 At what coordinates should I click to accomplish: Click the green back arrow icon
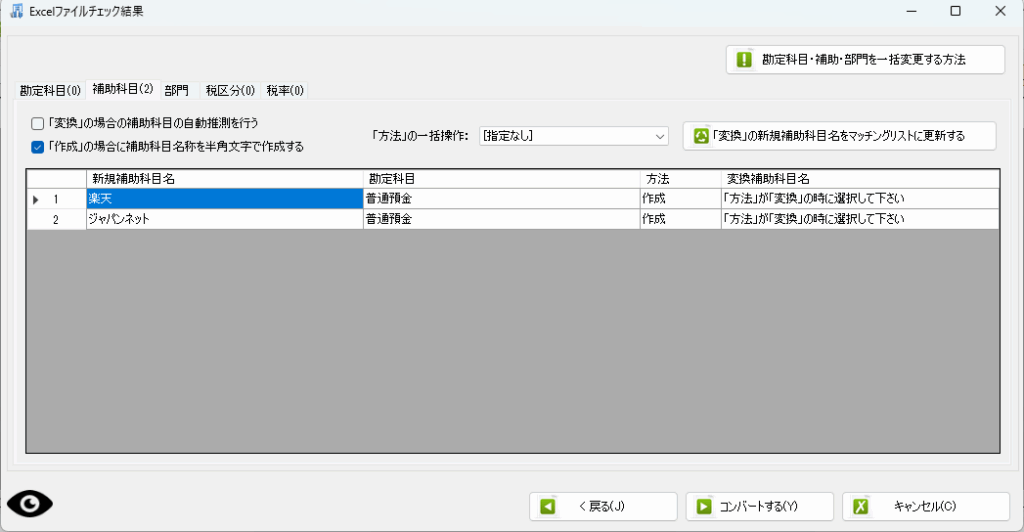(547, 507)
